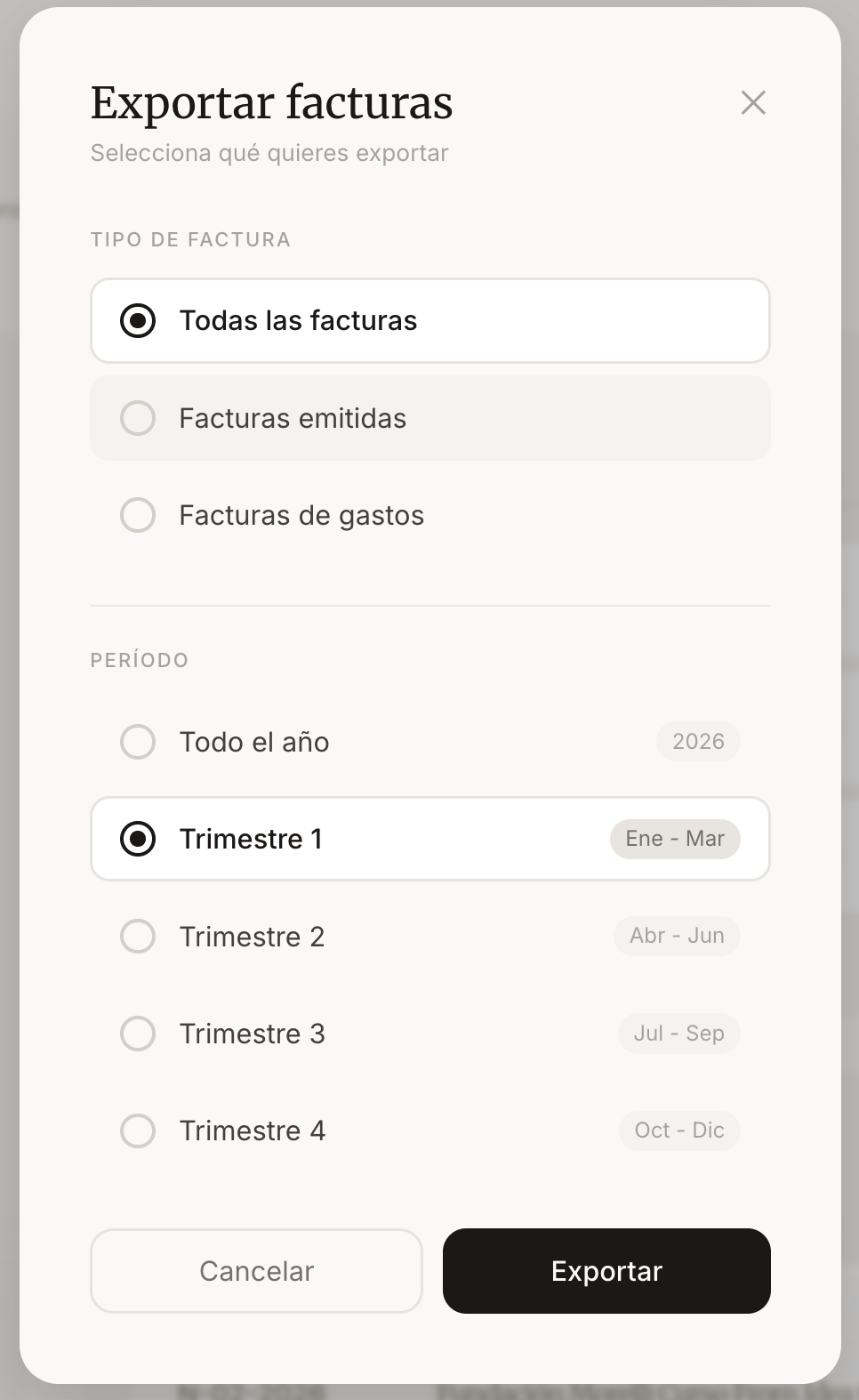Screen dimensions: 859x1400
Task: Click the Facturas emitidas label text
Action: (x=293, y=418)
